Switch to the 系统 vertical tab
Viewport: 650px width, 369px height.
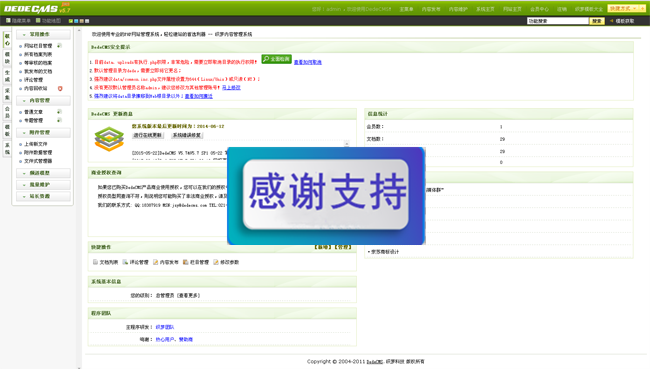[x=7, y=148]
